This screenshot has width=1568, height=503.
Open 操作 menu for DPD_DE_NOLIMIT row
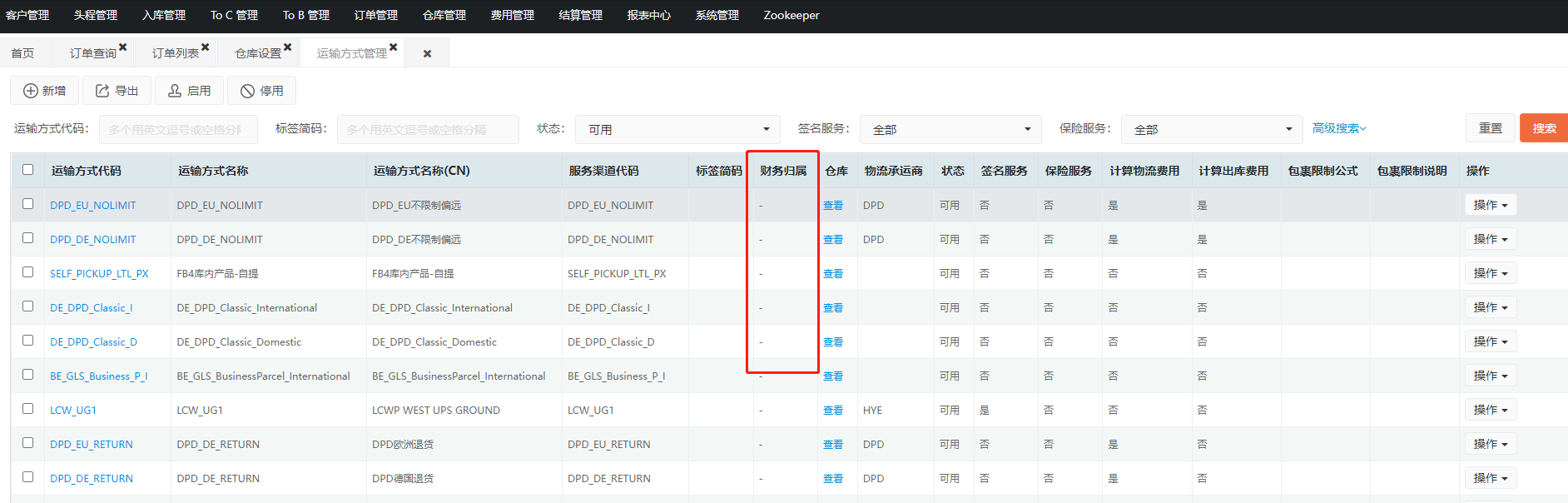1491,239
